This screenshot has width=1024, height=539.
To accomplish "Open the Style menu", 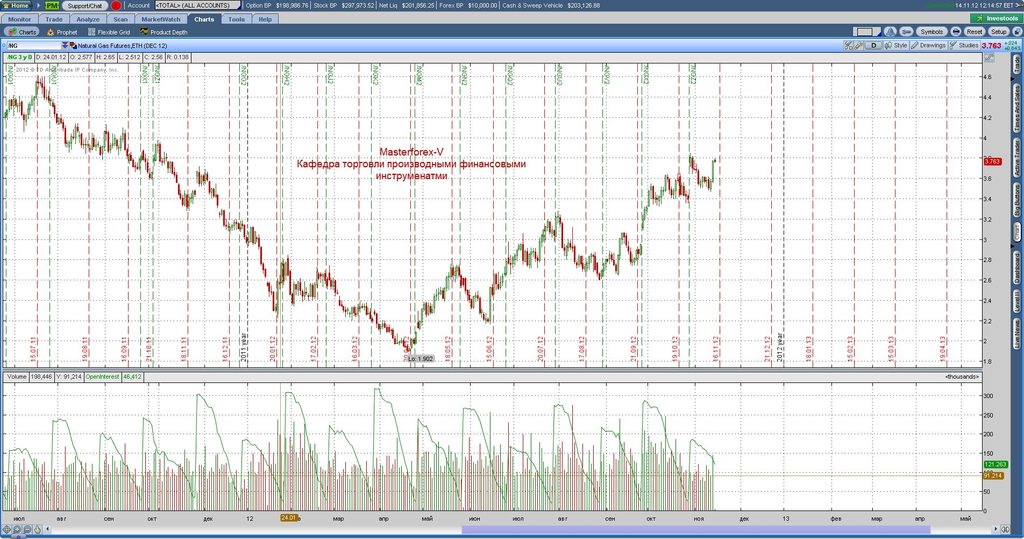I will click(x=896, y=46).
